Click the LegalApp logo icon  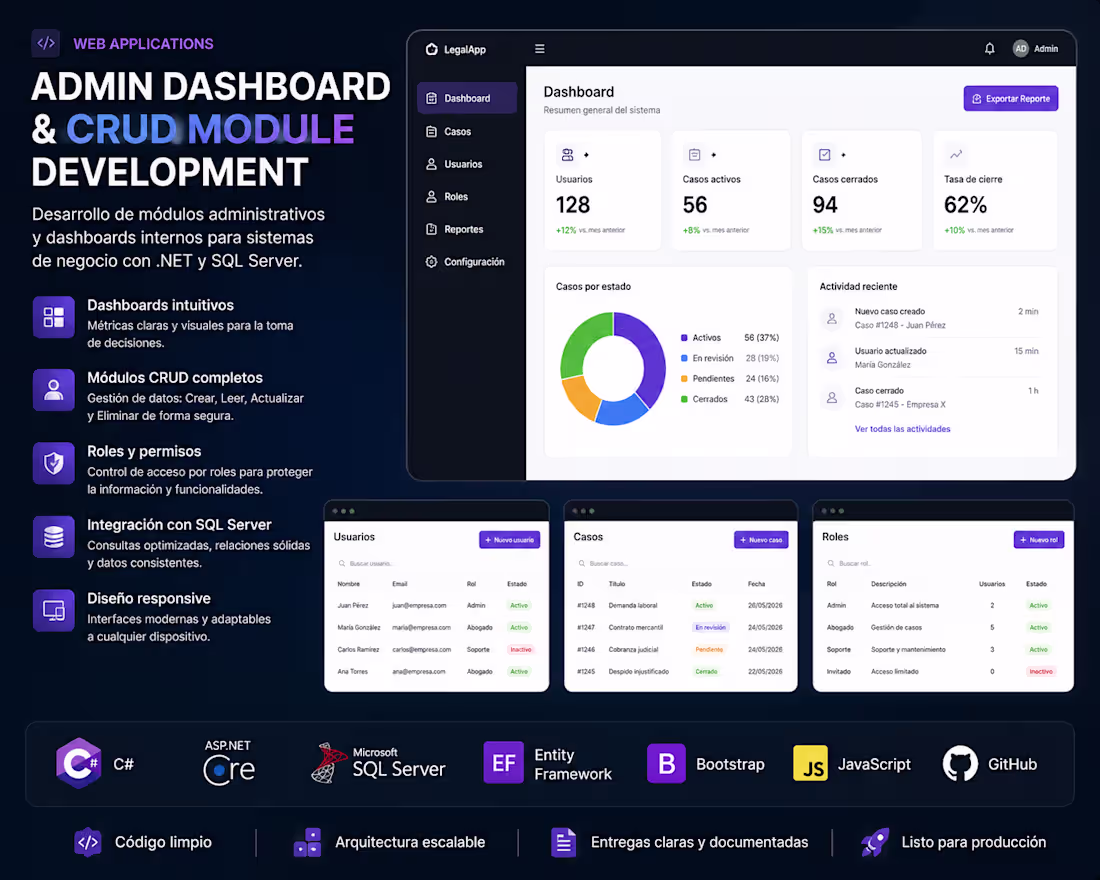point(431,49)
